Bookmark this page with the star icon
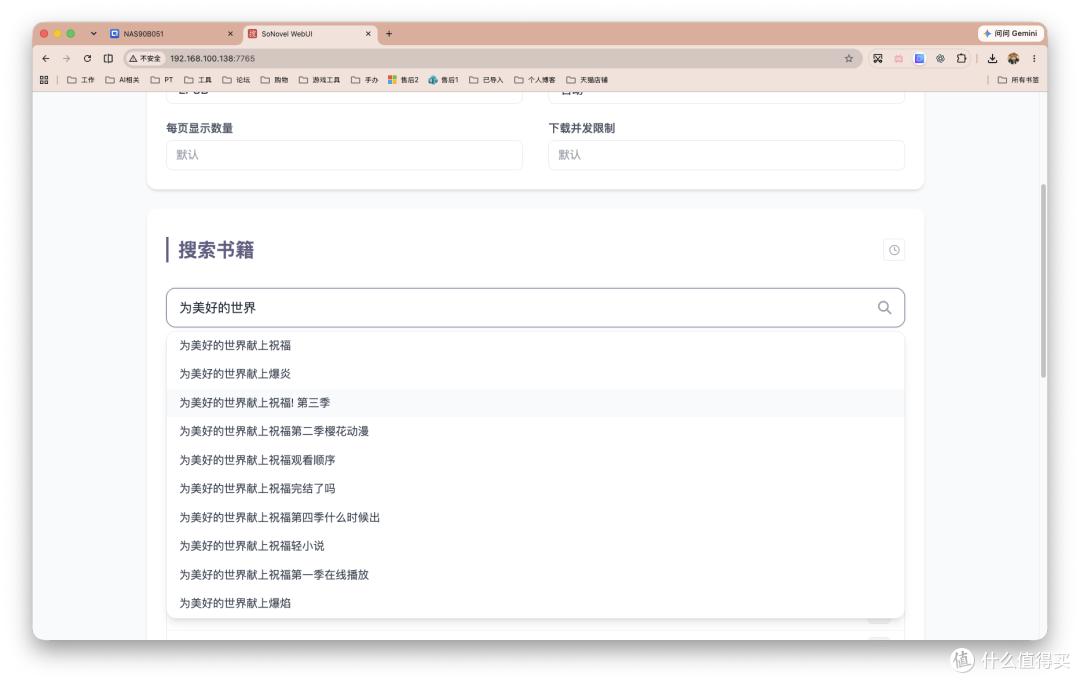 849,59
